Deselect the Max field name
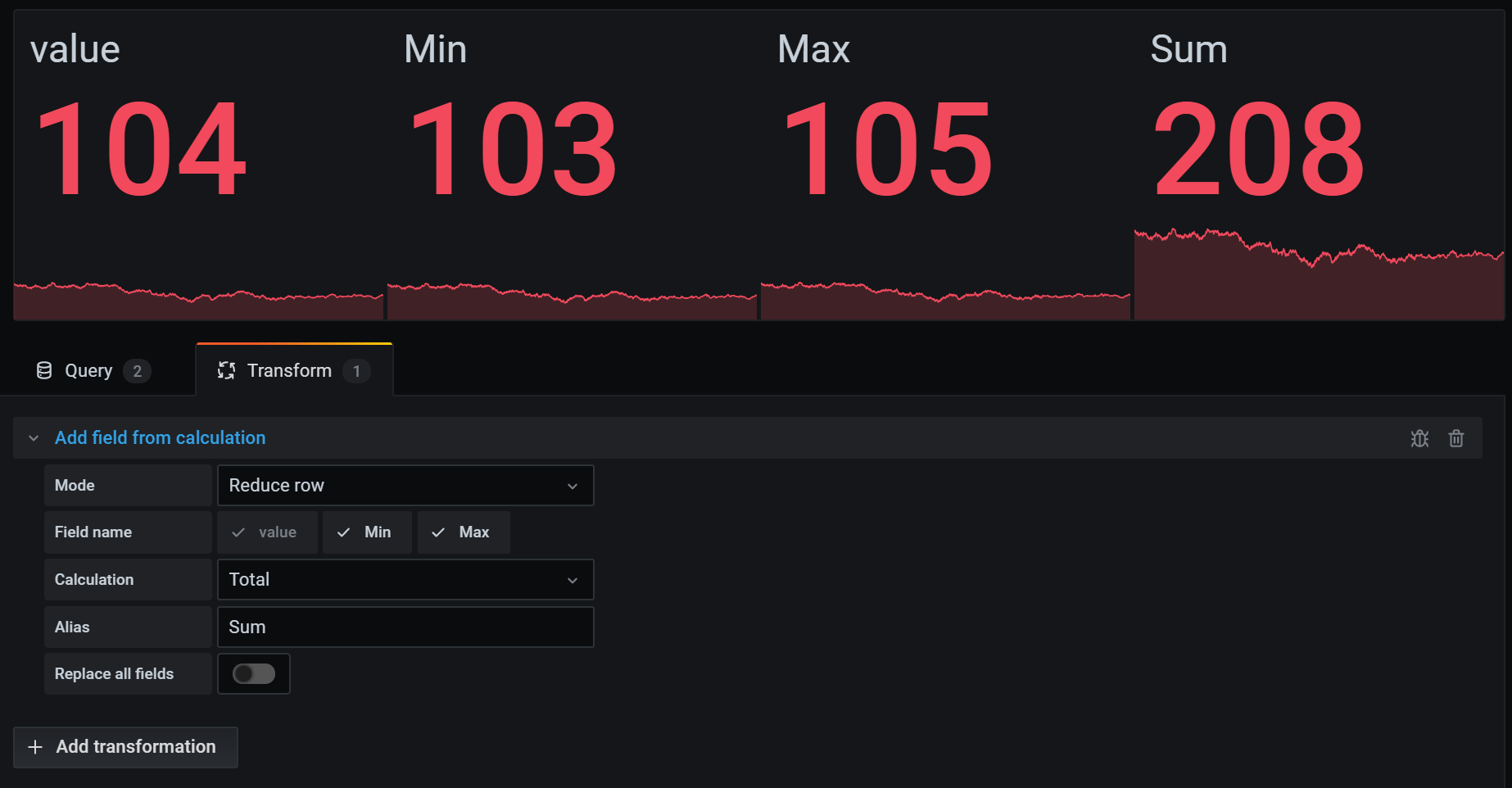The height and width of the screenshot is (788, 1512). 464,532
